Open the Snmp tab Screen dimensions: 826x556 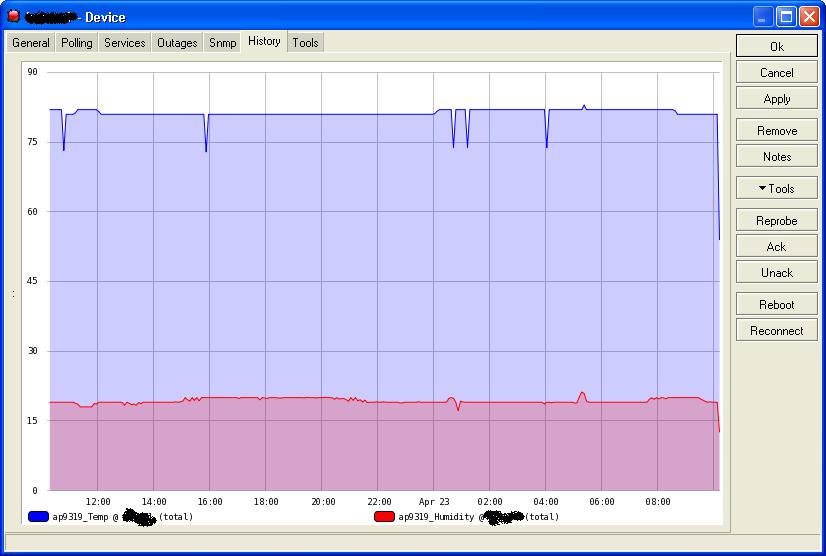coord(222,43)
